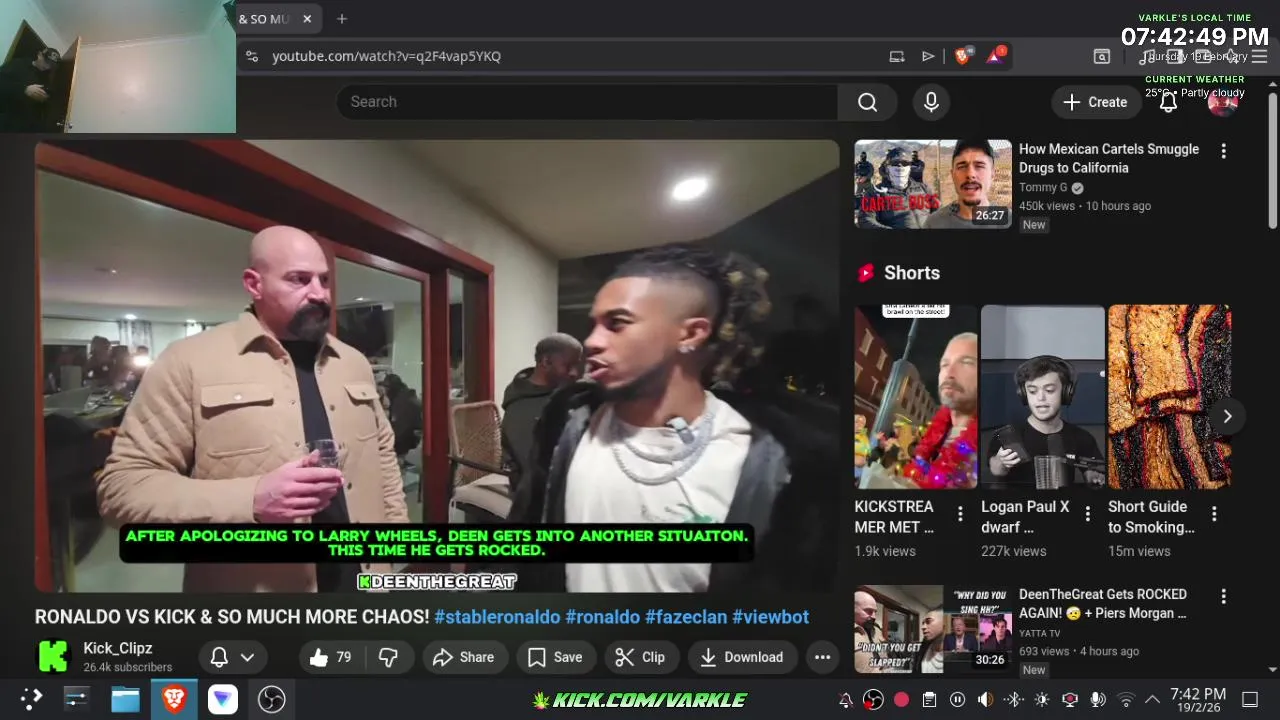
Task: Open volume speaker tray icon
Action: pos(985,700)
